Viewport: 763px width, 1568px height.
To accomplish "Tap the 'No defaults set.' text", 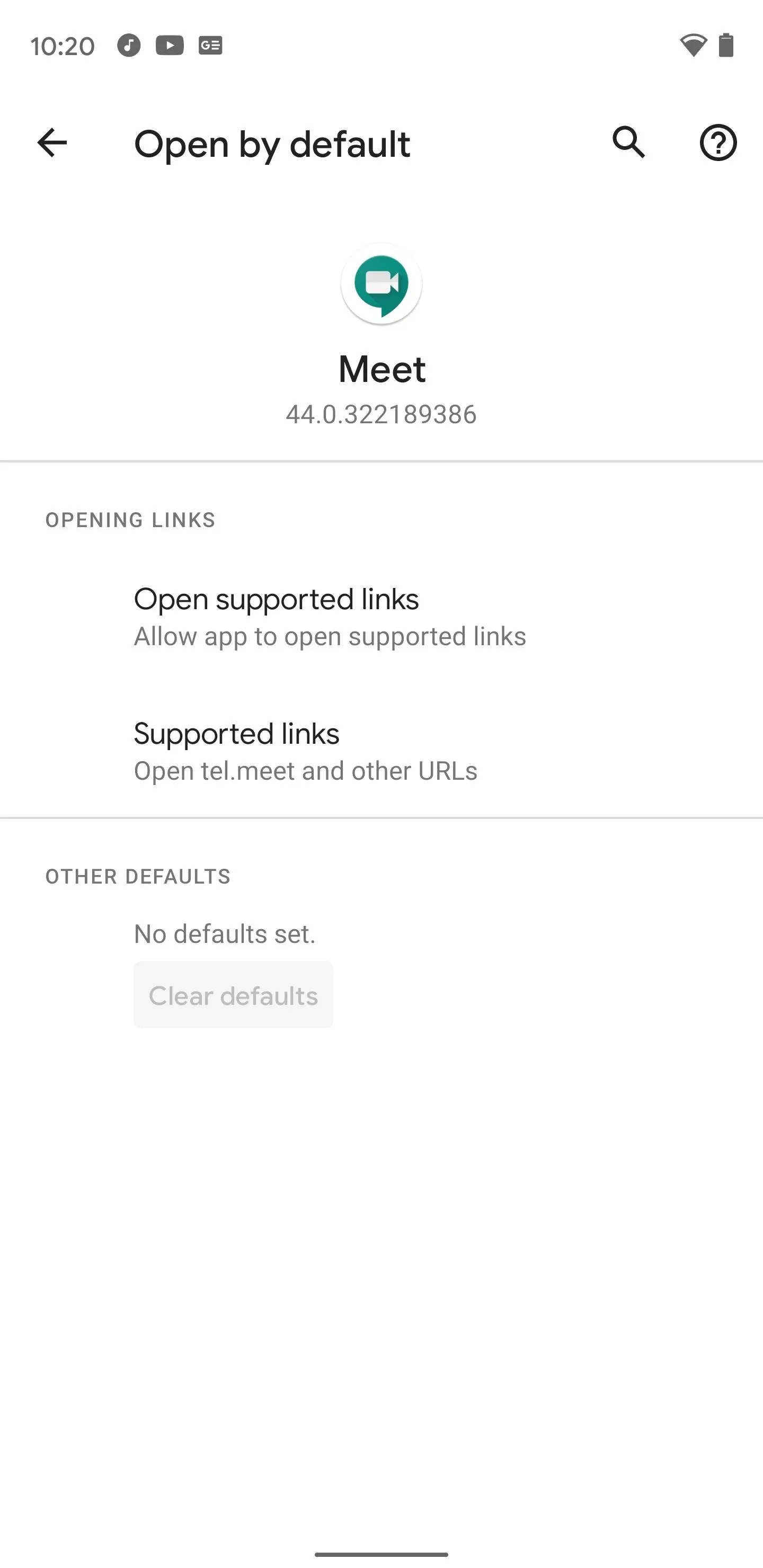I will click(x=225, y=934).
